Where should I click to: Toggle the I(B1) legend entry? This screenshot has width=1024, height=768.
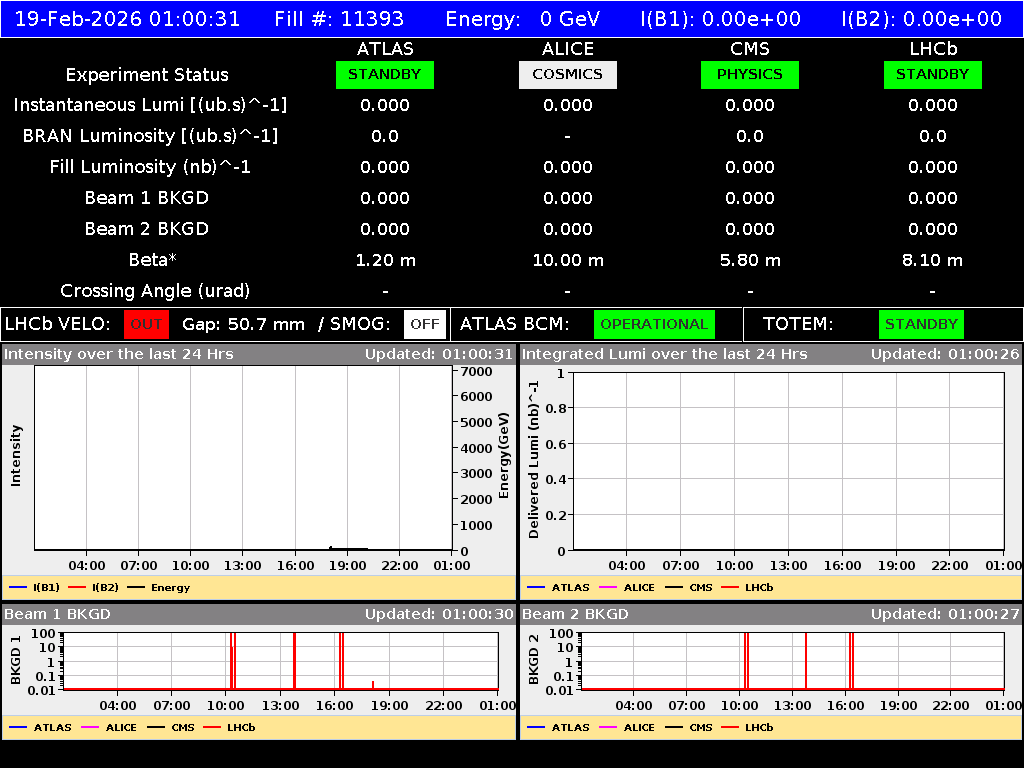31,587
